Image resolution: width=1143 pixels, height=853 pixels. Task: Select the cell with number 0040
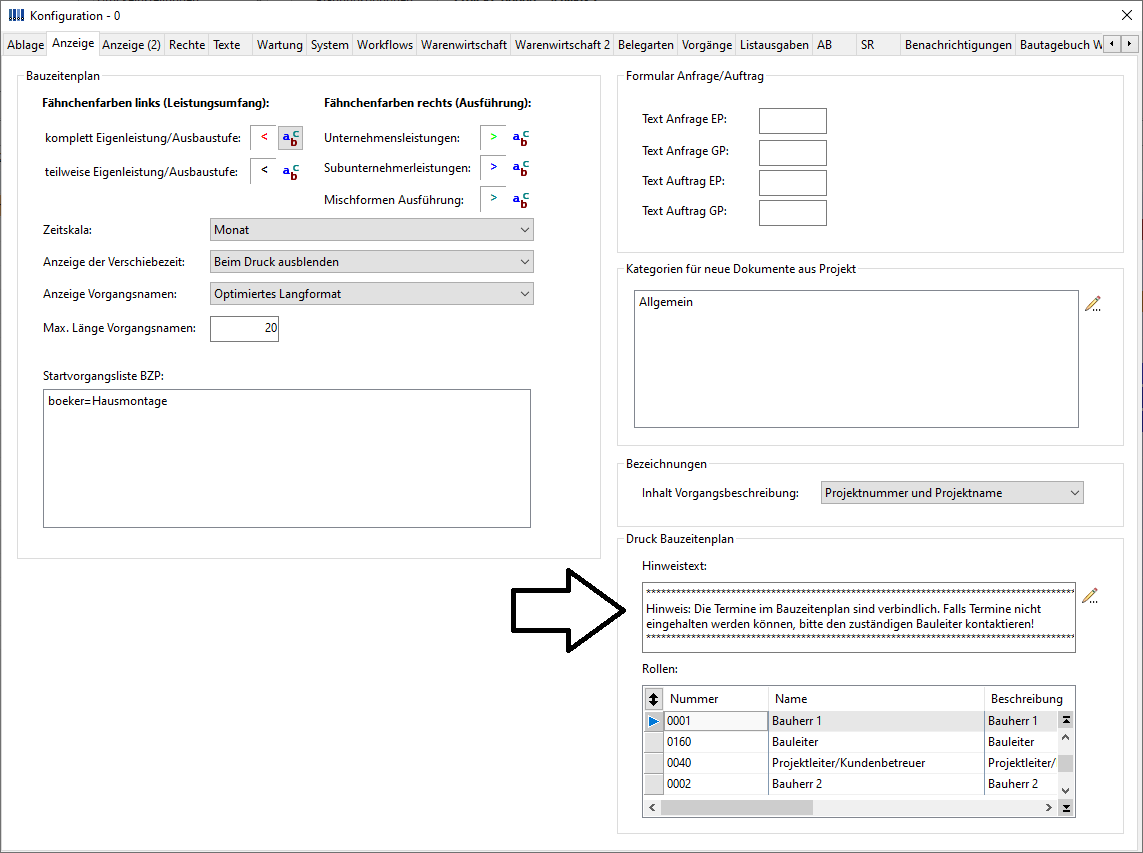[716, 763]
